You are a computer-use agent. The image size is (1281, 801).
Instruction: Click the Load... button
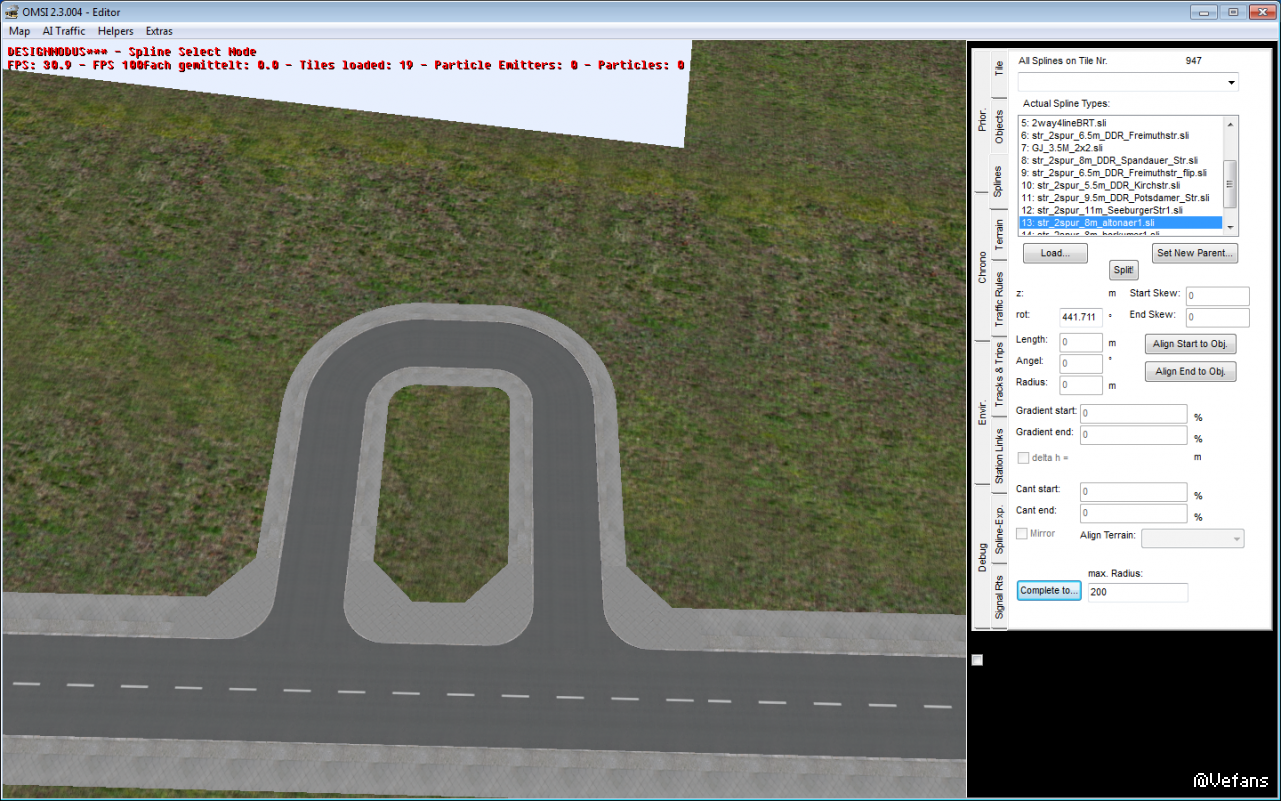pos(1055,253)
